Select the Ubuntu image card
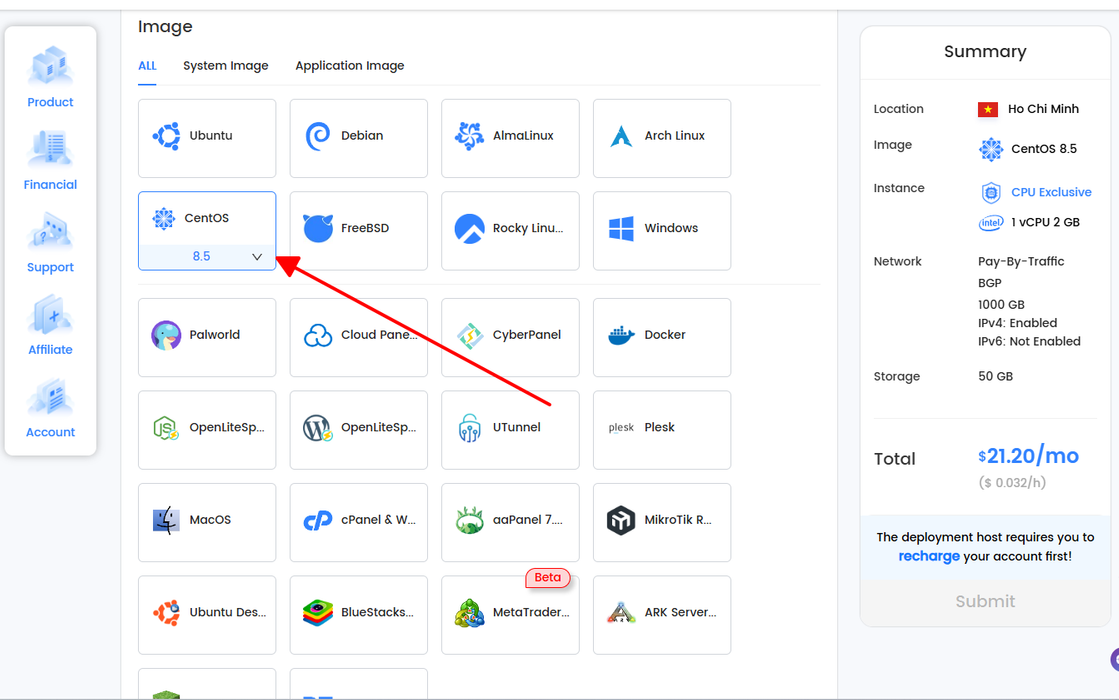This screenshot has width=1119, height=700. (207, 138)
